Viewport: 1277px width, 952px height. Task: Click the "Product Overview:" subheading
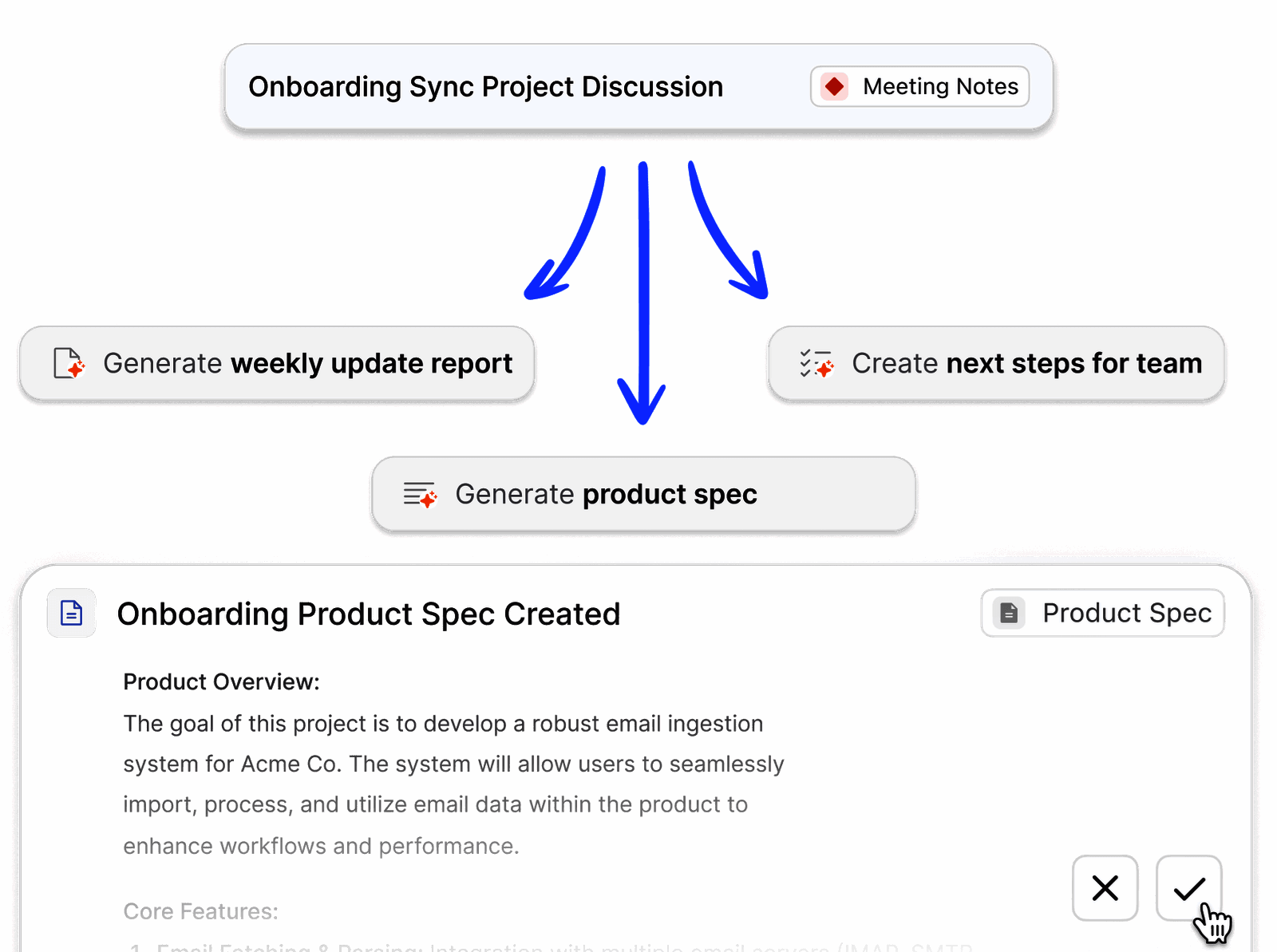[221, 682]
